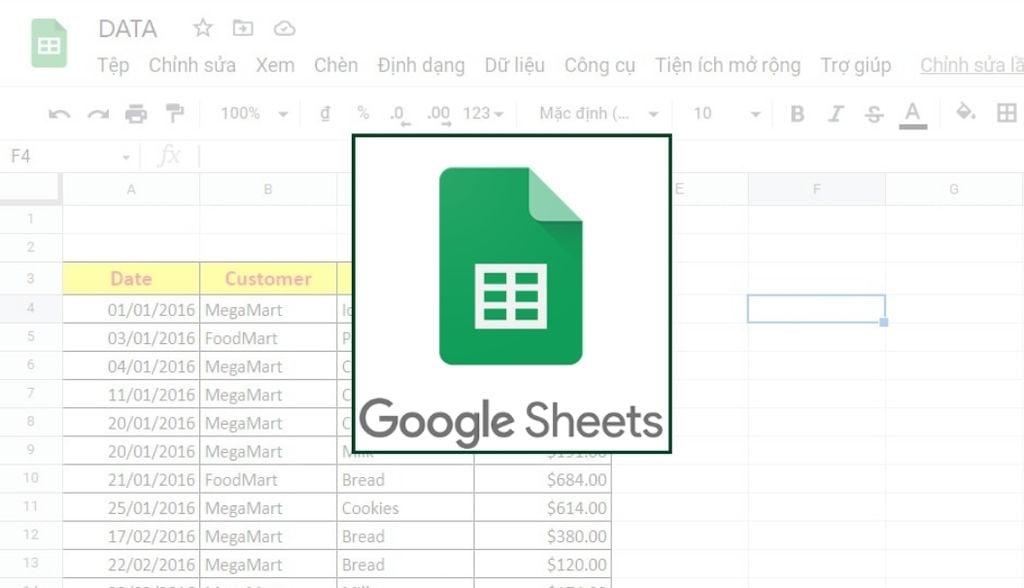Open the Dữ liệu menu
Image resolution: width=1024 pixels, height=588 pixels.
(515, 65)
